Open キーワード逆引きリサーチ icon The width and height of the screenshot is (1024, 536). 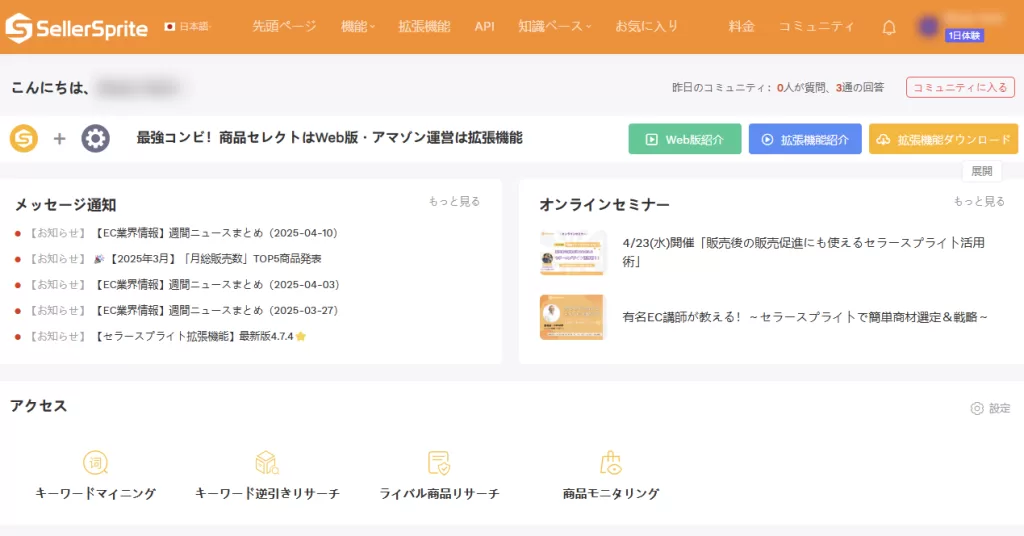pos(267,463)
